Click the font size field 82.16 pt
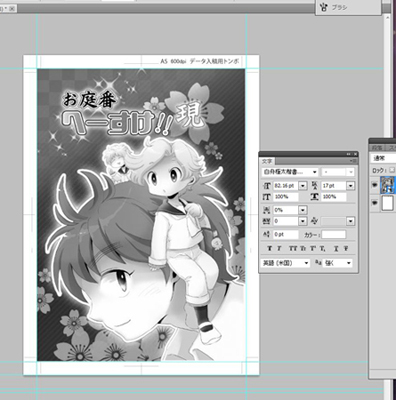 [x=286, y=185]
